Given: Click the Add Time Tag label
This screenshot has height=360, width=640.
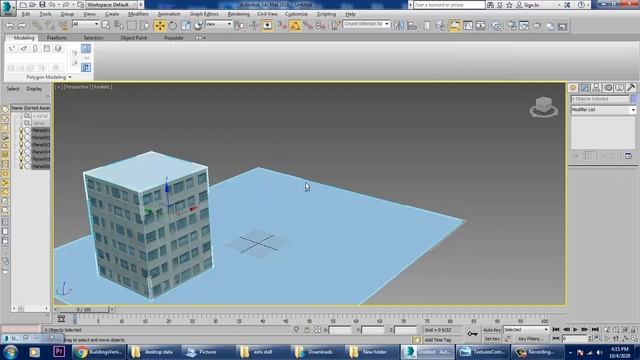Looking at the screenshot, I should coord(438,340).
